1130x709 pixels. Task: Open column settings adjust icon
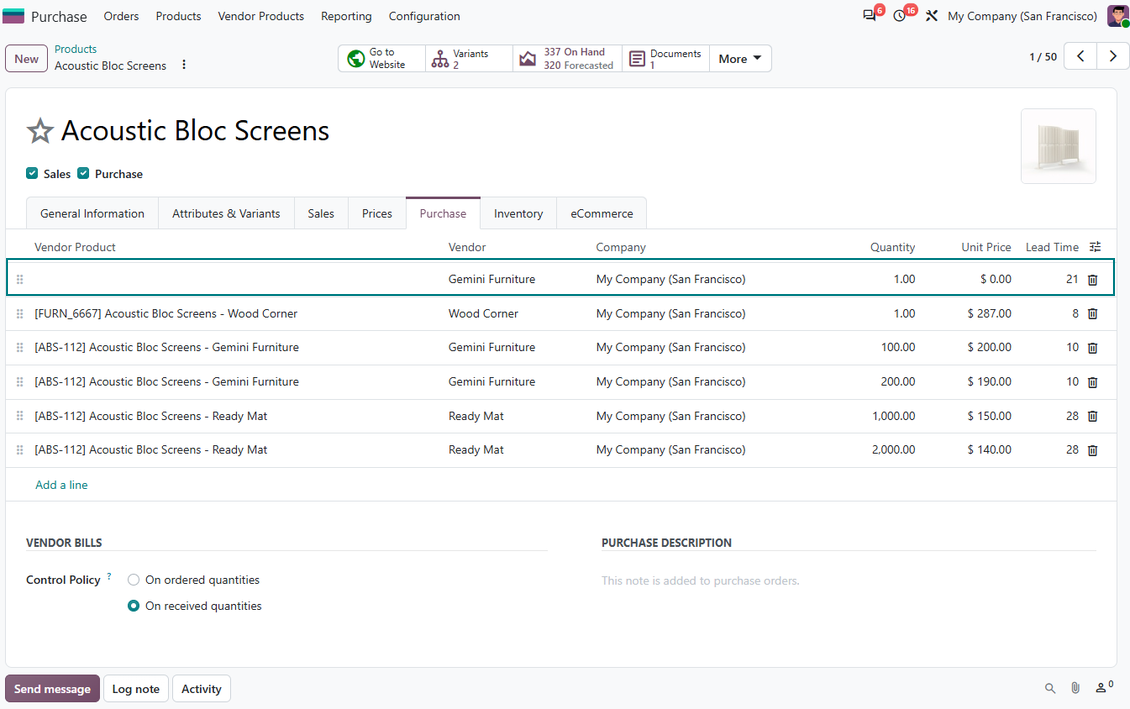click(x=1095, y=247)
